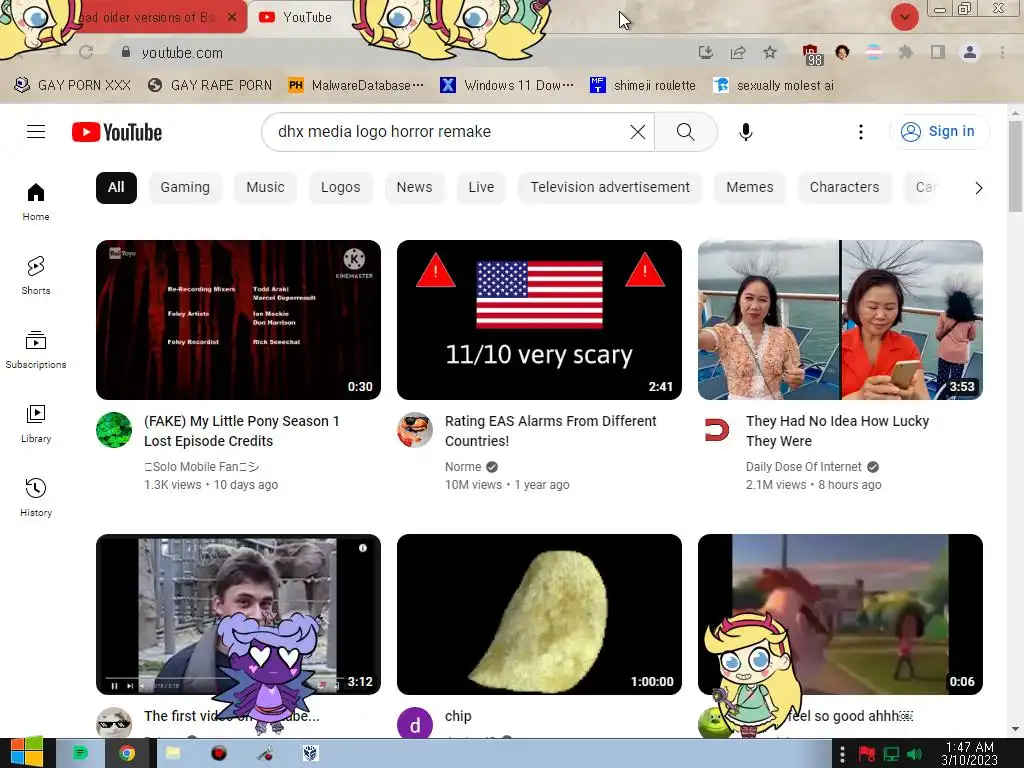
Task: Play the '11/10 very scary' thumbnail
Action: tap(539, 320)
